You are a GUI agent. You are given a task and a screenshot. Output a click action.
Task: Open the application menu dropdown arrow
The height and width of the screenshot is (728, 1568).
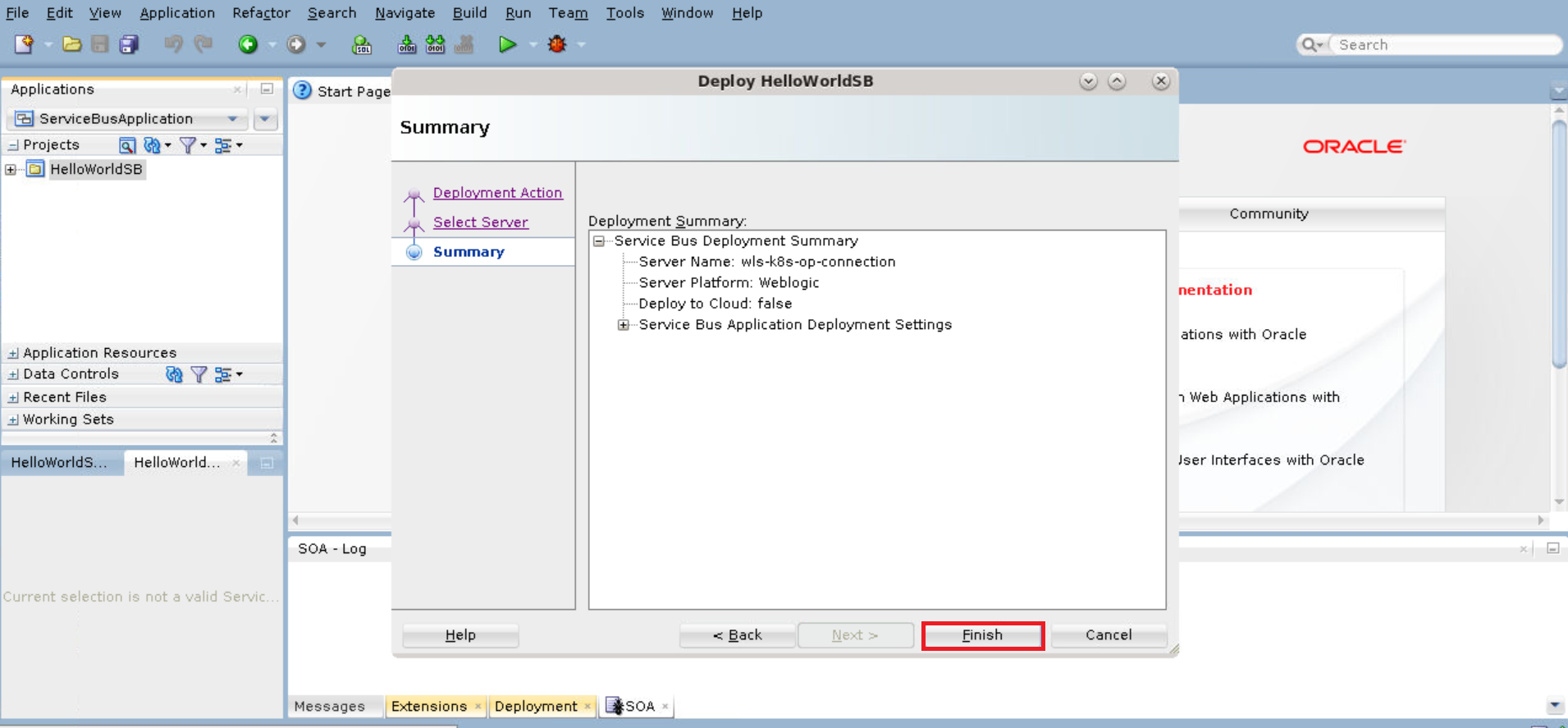point(264,119)
